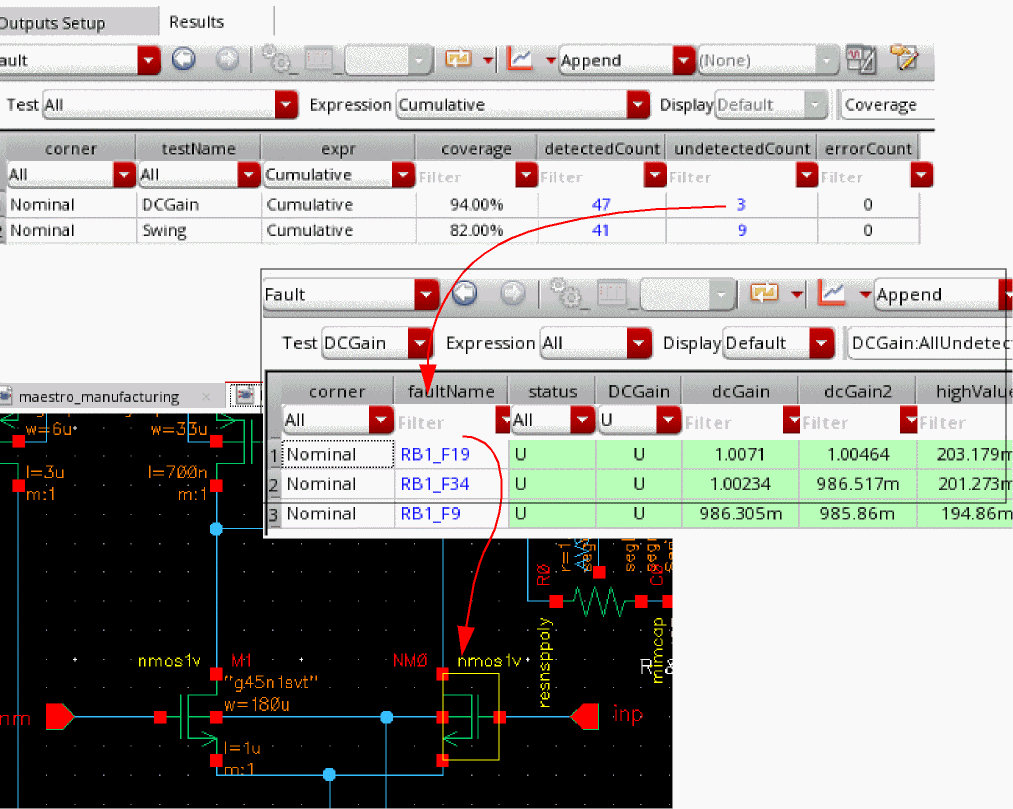The height and width of the screenshot is (809, 1013).
Task: Click plot graph icon in lower Fault toolbar
Action: click(831, 294)
